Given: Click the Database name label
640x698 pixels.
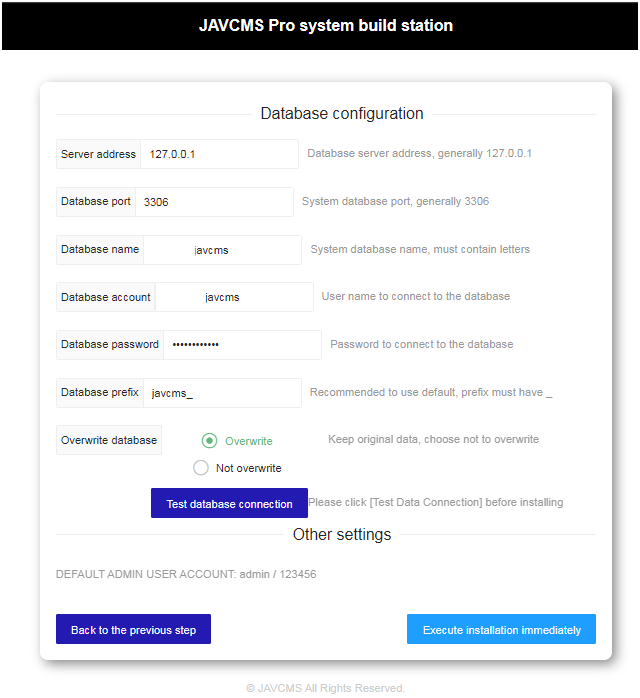Looking at the screenshot, I should [100, 250].
